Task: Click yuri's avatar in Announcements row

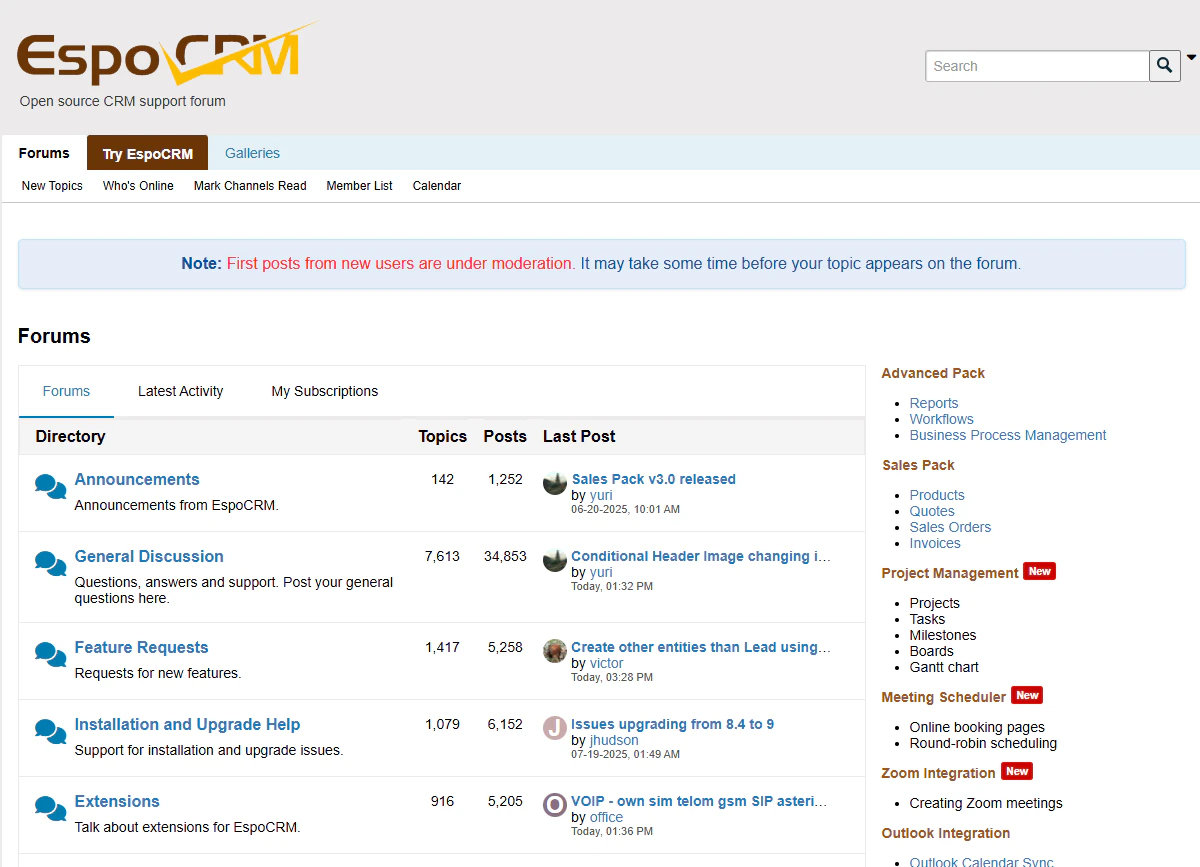Action: click(555, 483)
